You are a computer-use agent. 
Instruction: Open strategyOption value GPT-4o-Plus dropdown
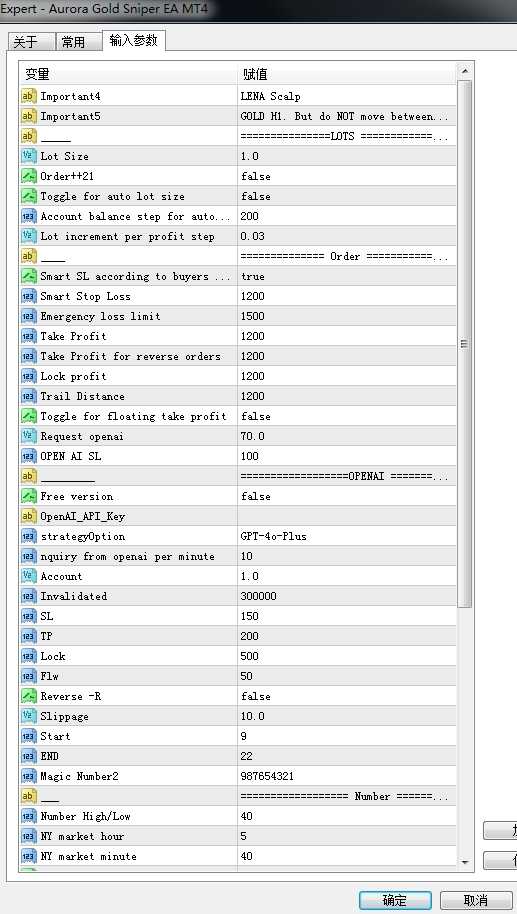(x=347, y=536)
